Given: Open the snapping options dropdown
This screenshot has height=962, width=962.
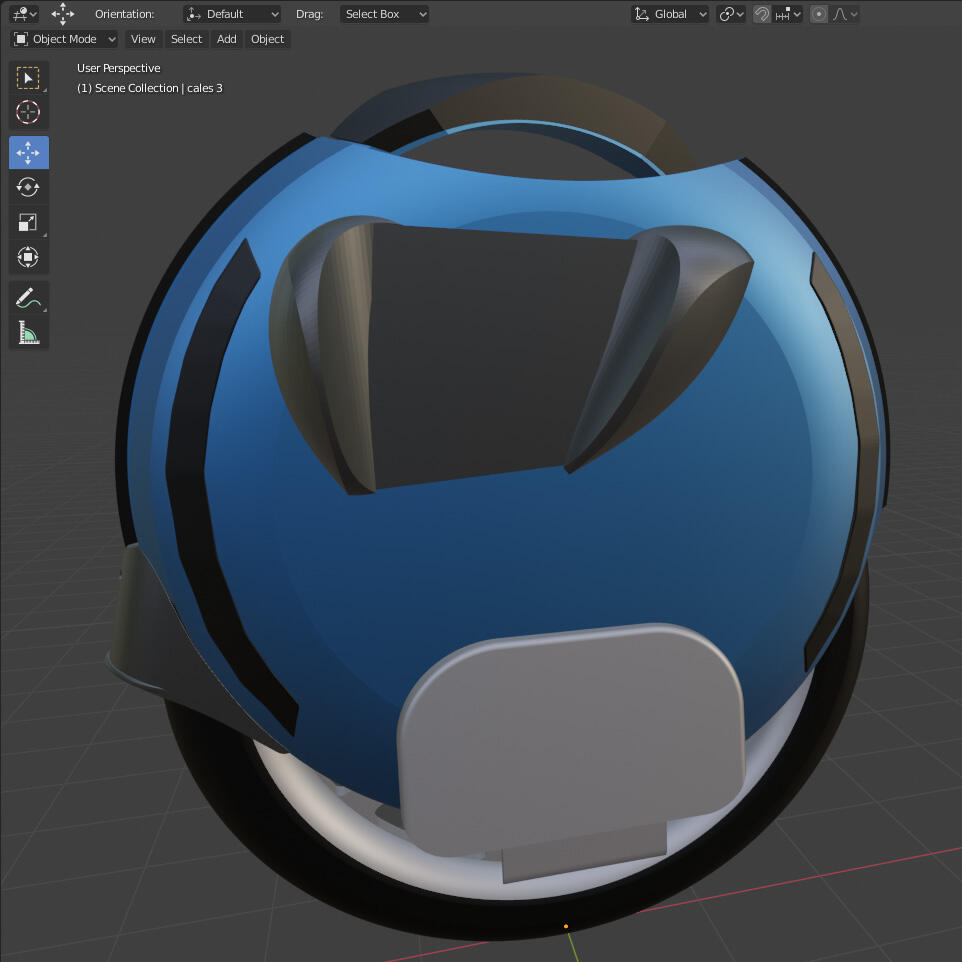Looking at the screenshot, I should (788, 14).
